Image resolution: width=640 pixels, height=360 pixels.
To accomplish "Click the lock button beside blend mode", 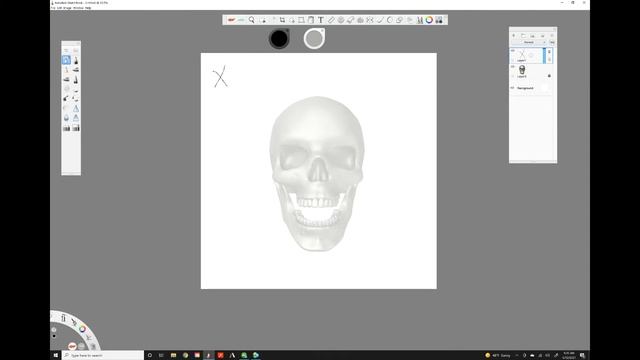I will 552,42.
